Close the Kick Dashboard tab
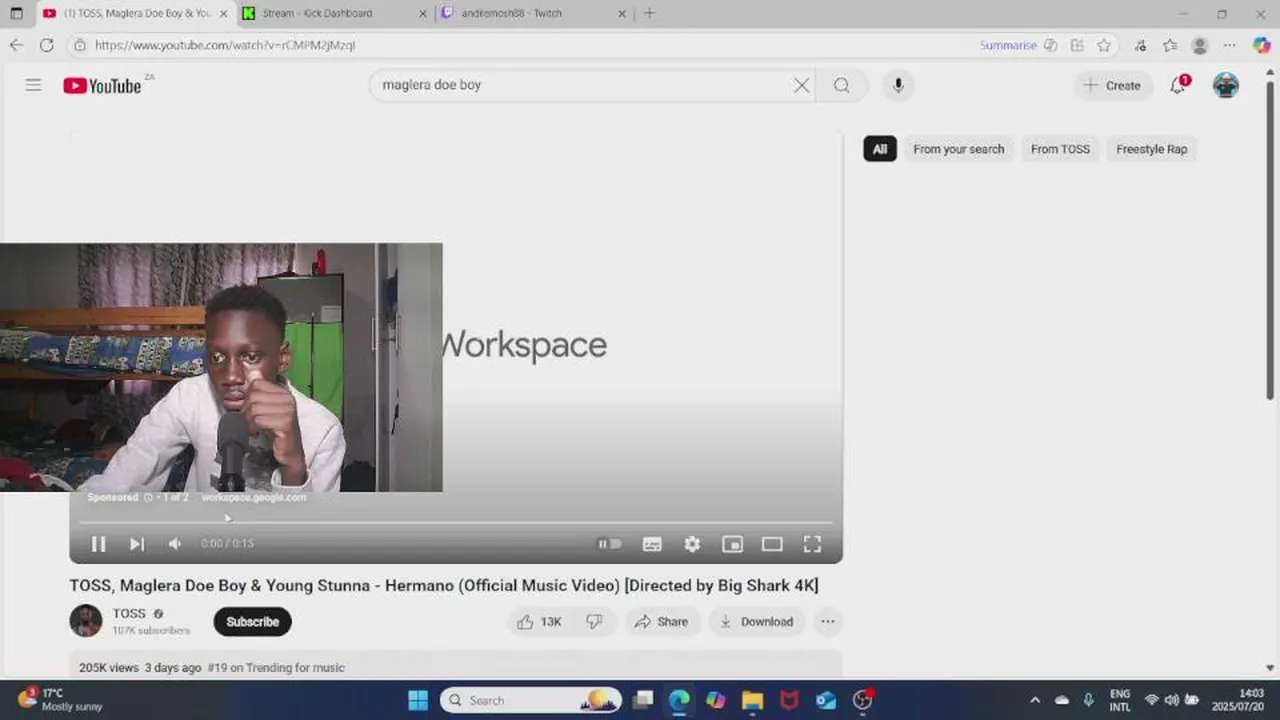This screenshot has width=1280, height=720. pyautogui.click(x=422, y=13)
